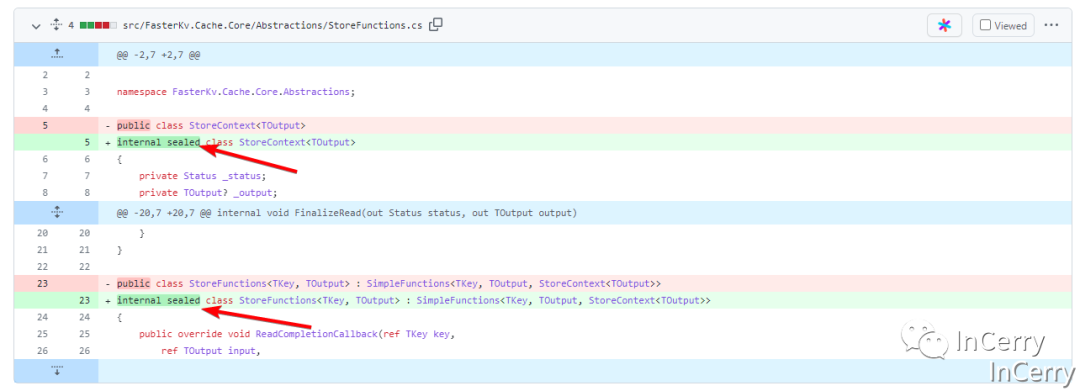Click the ReadCompletionCallback code line
The width and height of the screenshot is (1080, 391).
pos(297,334)
